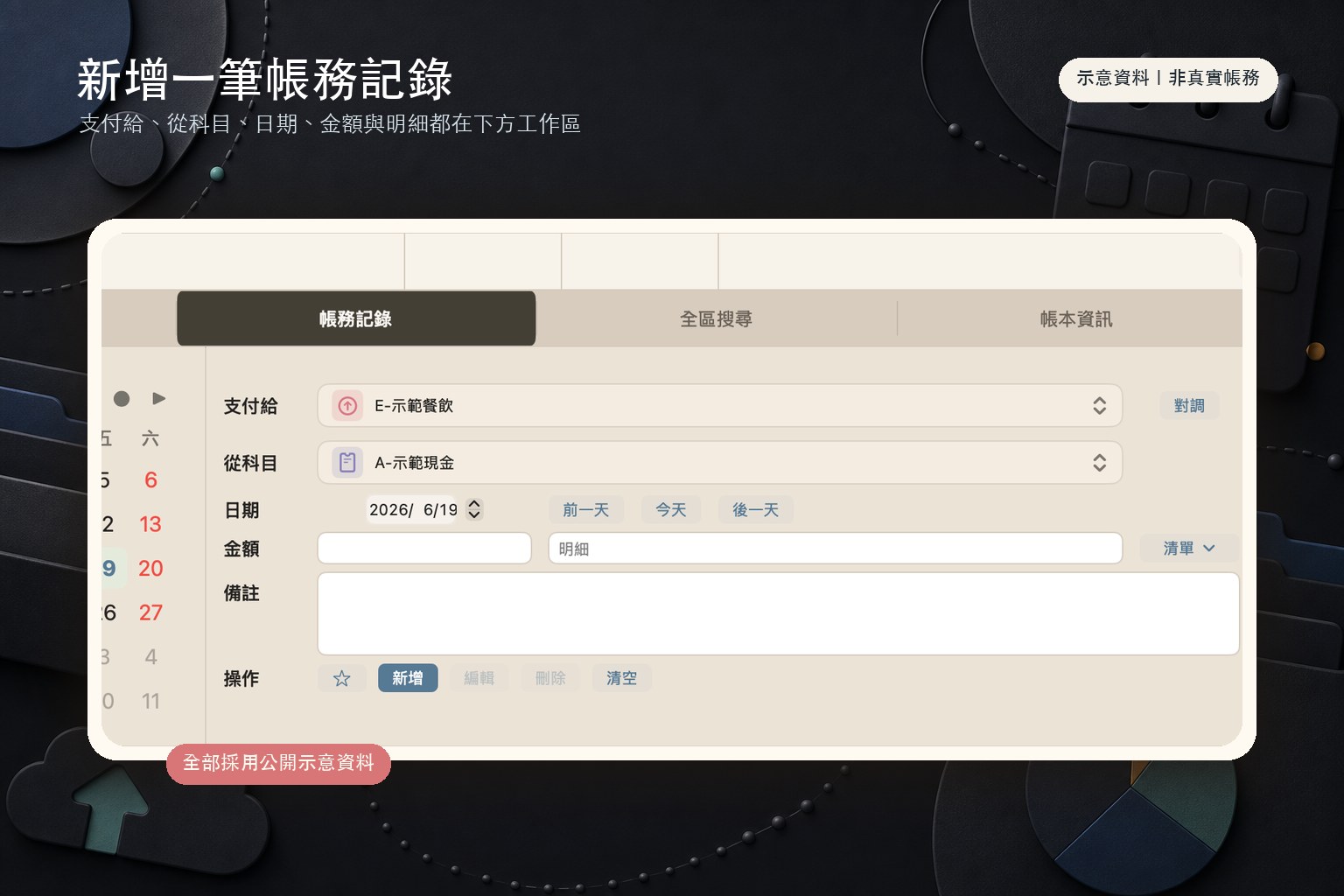Open the 支付給 account dropdown E-示範餐飲
The image size is (1344, 896).
pos(719,406)
